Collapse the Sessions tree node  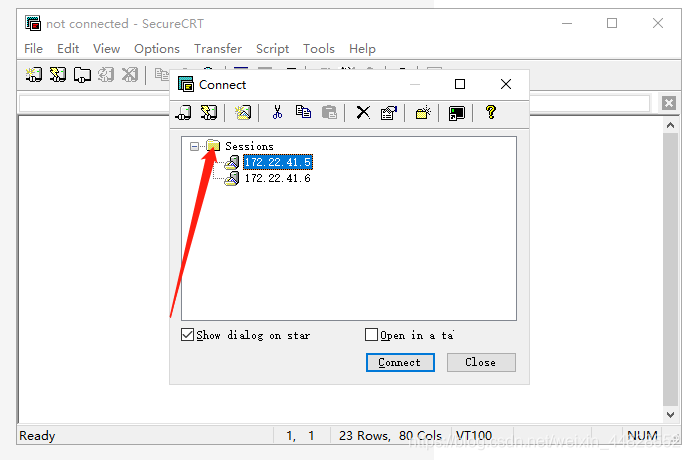(194, 146)
